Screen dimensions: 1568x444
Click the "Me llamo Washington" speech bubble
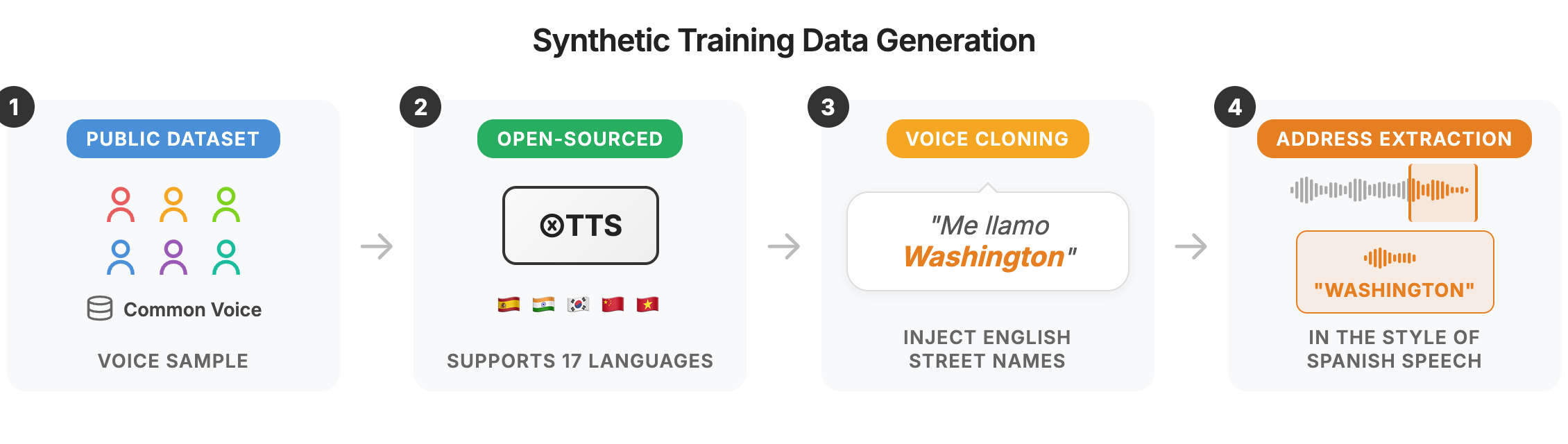pos(988,241)
